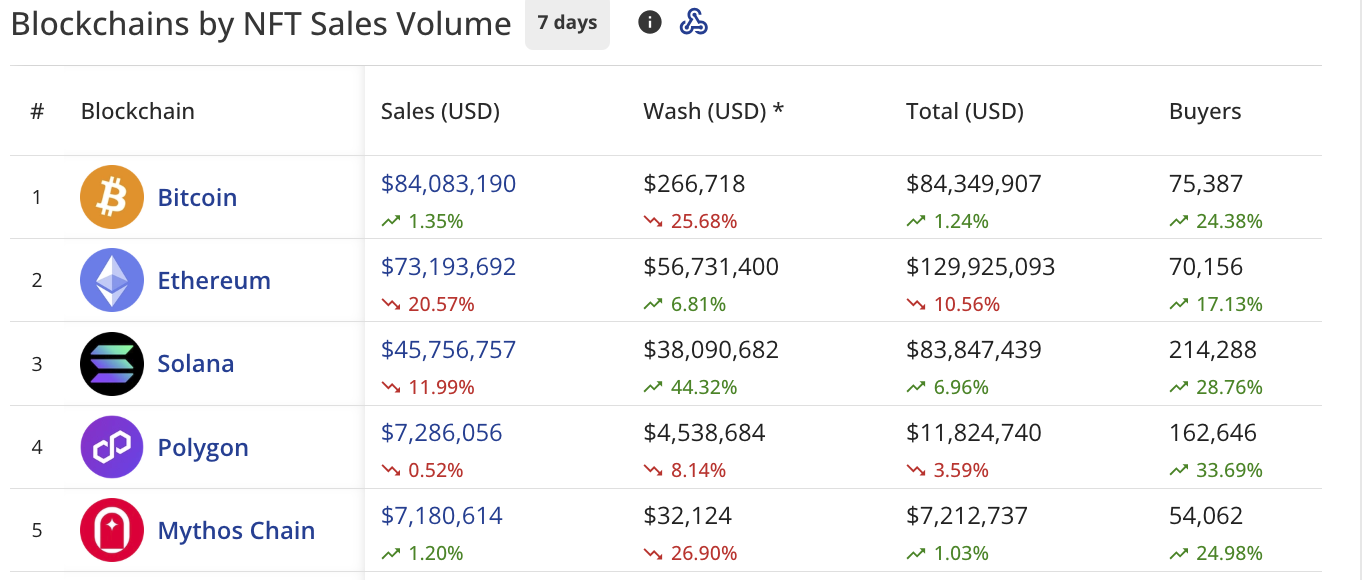The width and height of the screenshot is (1362, 580).
Task: Click Mythos Chain total $7,212,737
Action: tap(967, 516)
